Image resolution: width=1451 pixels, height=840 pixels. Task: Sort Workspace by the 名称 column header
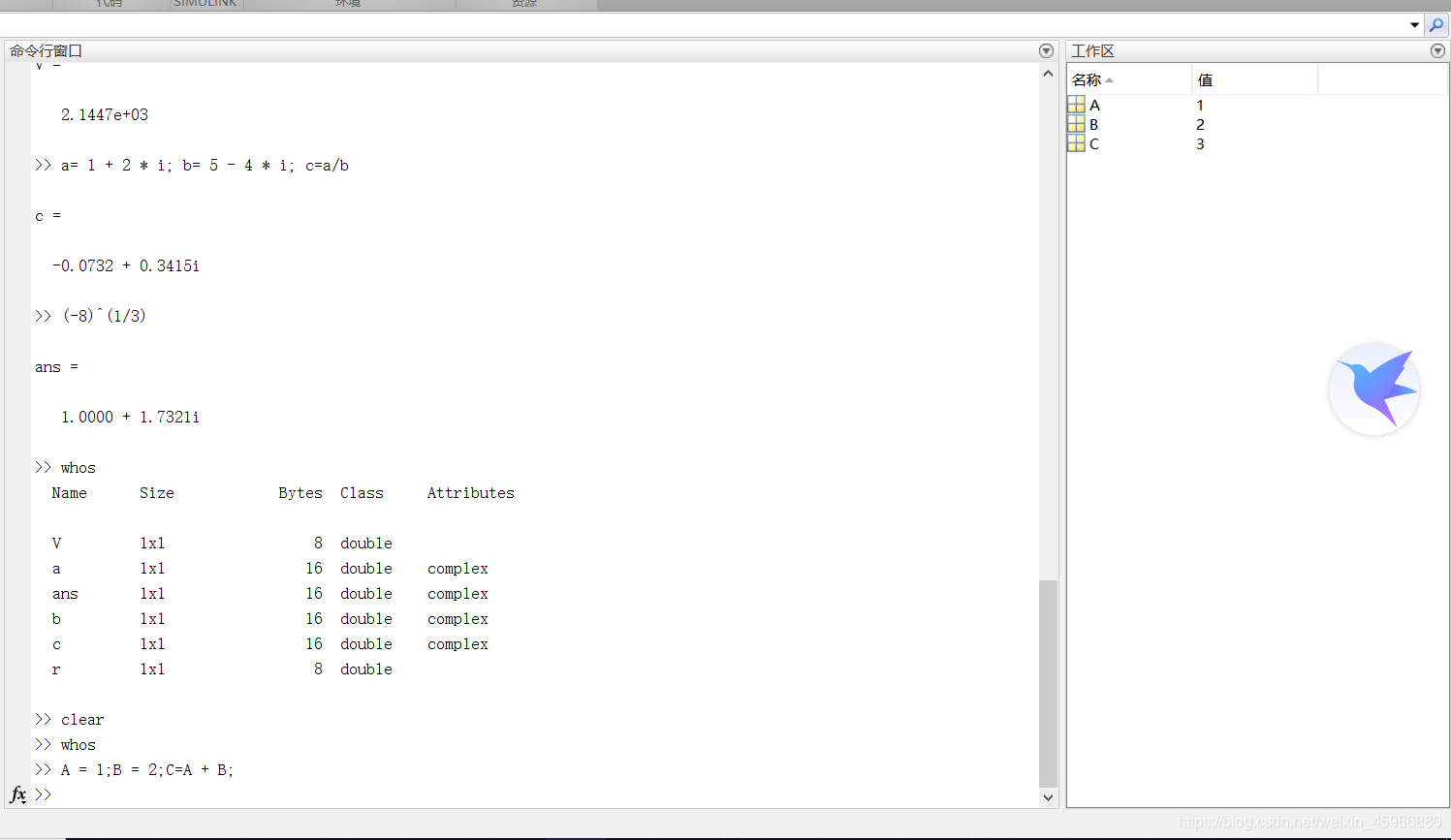click(x=1129, y=80)
